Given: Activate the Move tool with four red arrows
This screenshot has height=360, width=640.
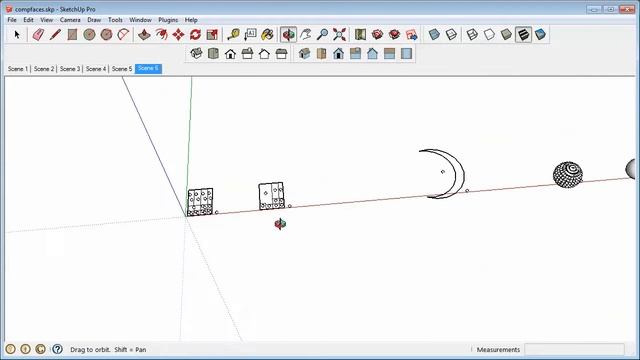Looking at the screenshot, I should [178, 35].
